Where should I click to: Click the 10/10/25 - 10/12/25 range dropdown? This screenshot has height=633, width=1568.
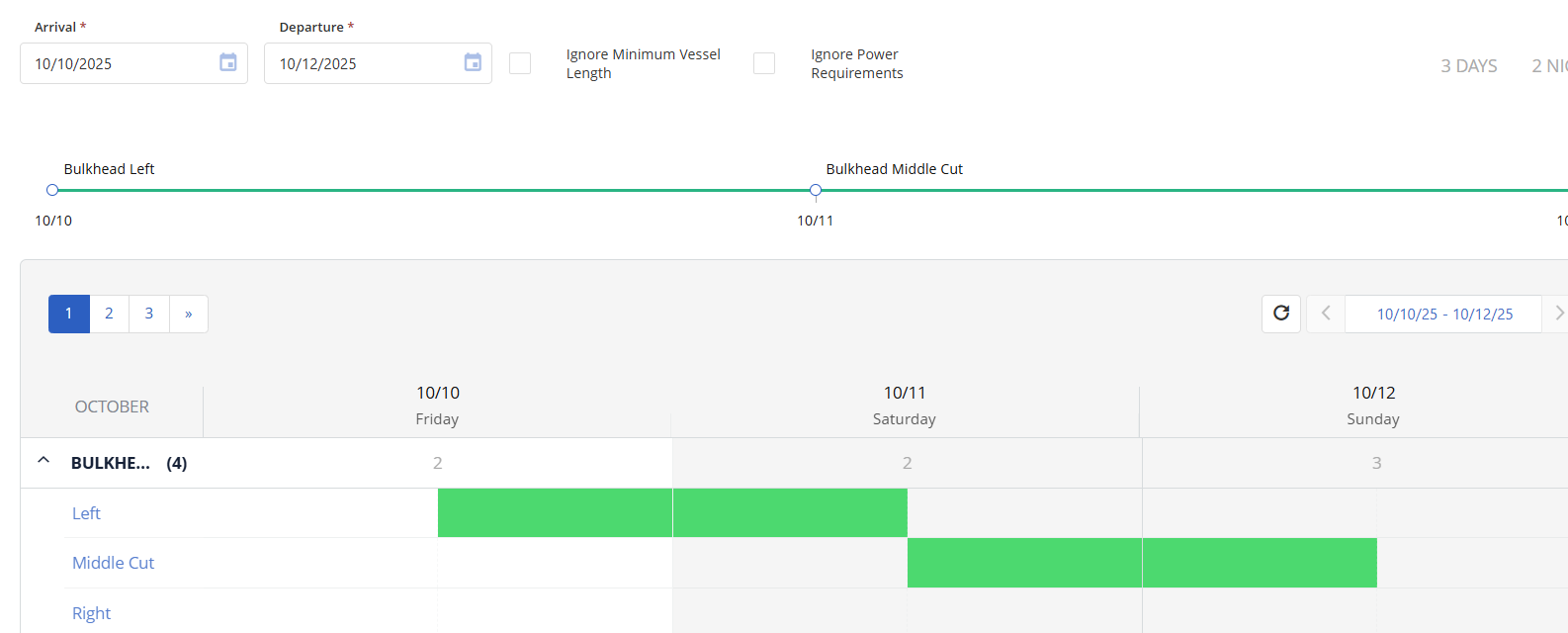coord(1443,314)
